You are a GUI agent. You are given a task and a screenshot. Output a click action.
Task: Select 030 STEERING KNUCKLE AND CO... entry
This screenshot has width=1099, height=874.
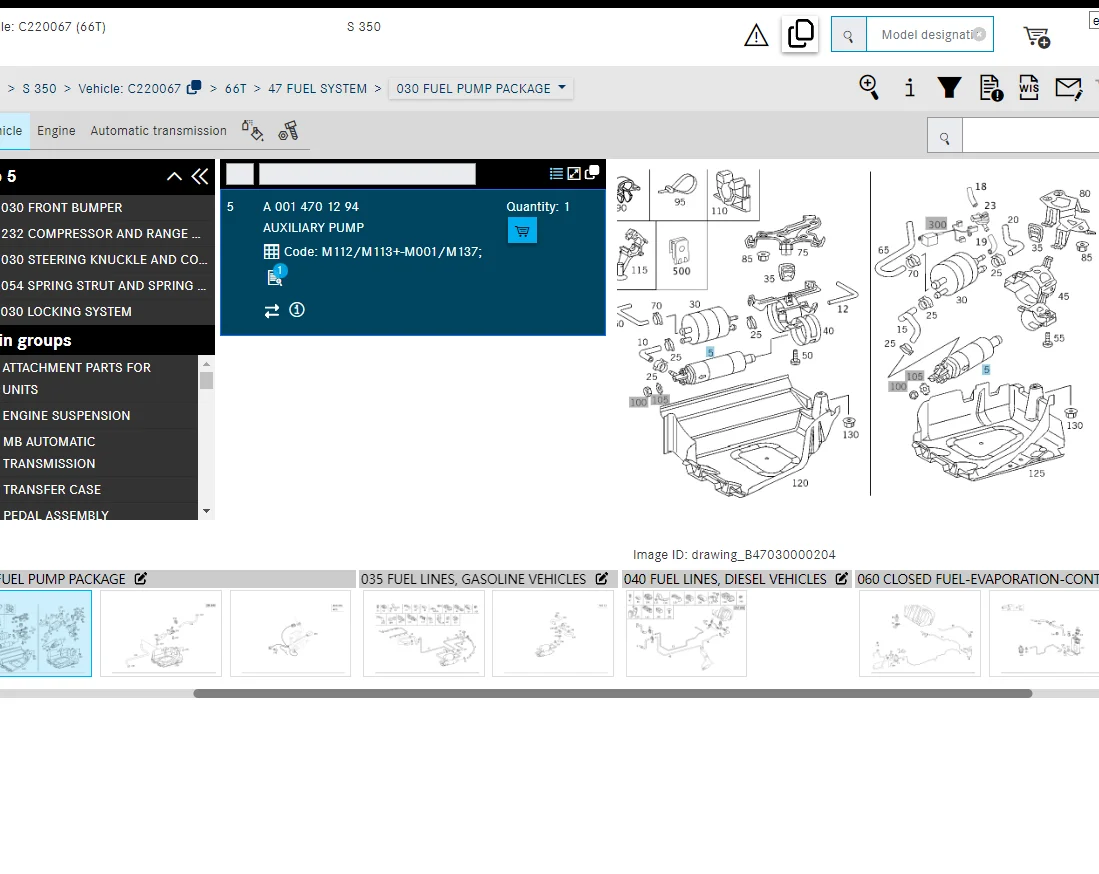pos(105,259)
